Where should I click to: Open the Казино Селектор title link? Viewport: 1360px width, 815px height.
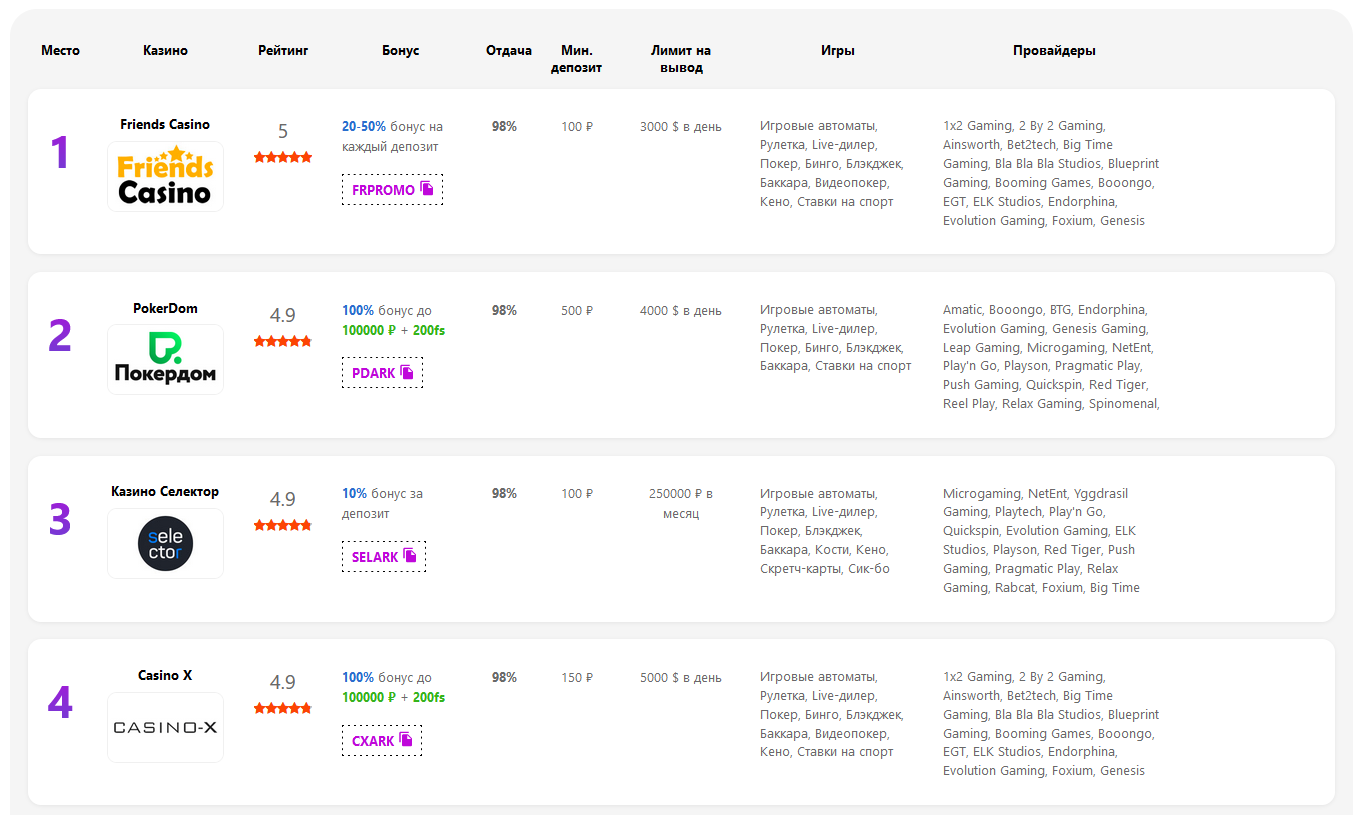tap(165, 491)
